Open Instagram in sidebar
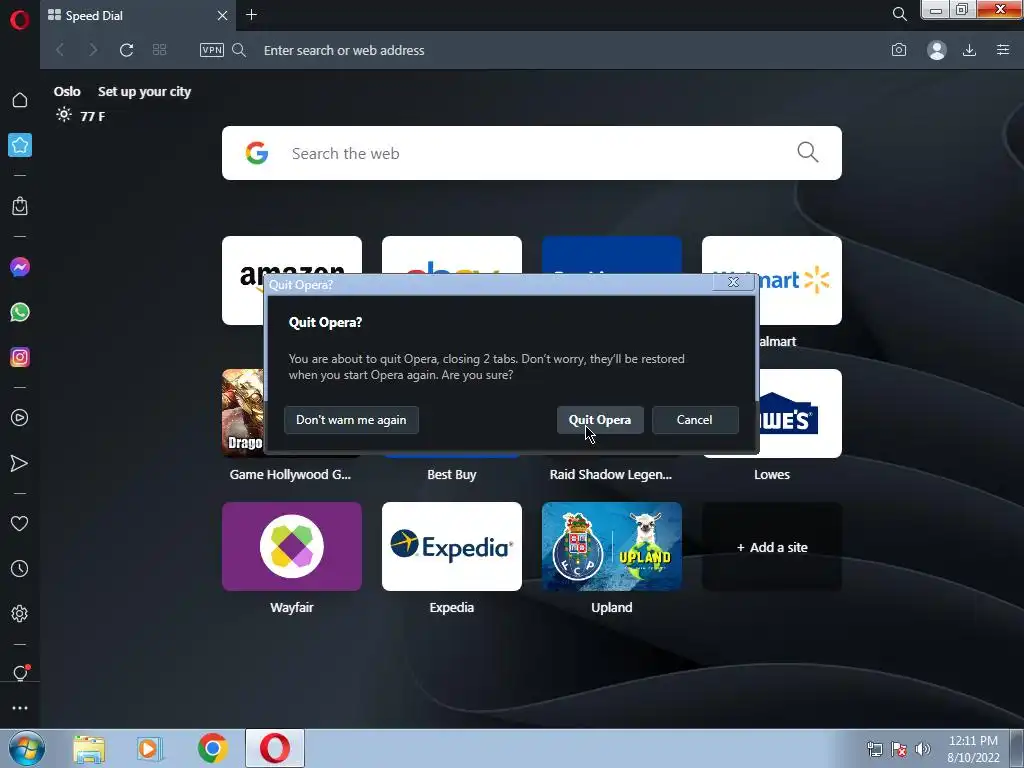The image size is (1024, 768). (x=20, y=357)
